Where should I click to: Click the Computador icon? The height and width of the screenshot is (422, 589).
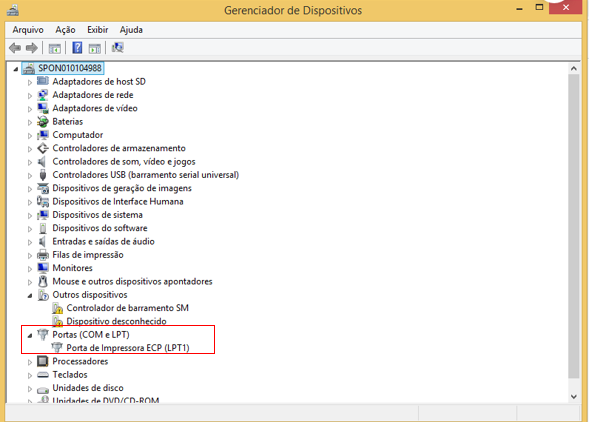tap(43, 135)
